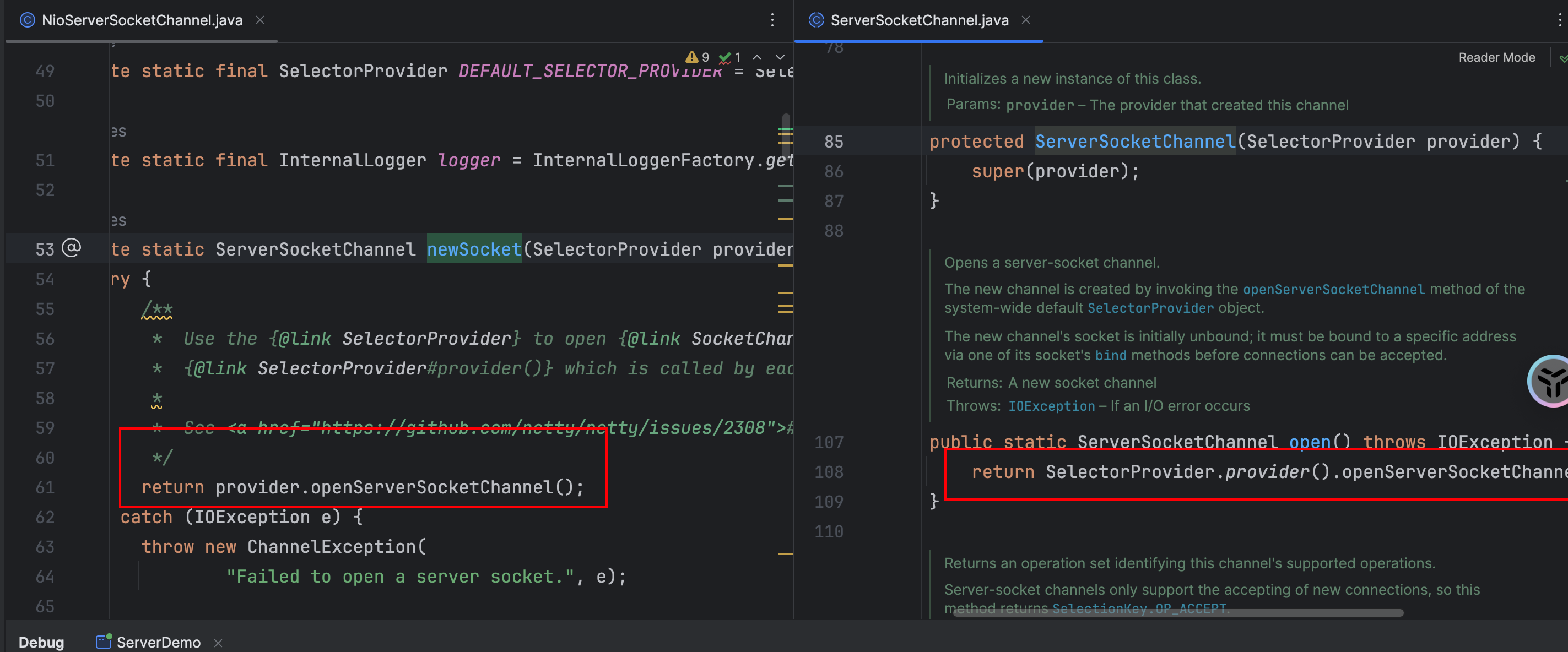Open left editor tab options menu

tap(772, 20)
